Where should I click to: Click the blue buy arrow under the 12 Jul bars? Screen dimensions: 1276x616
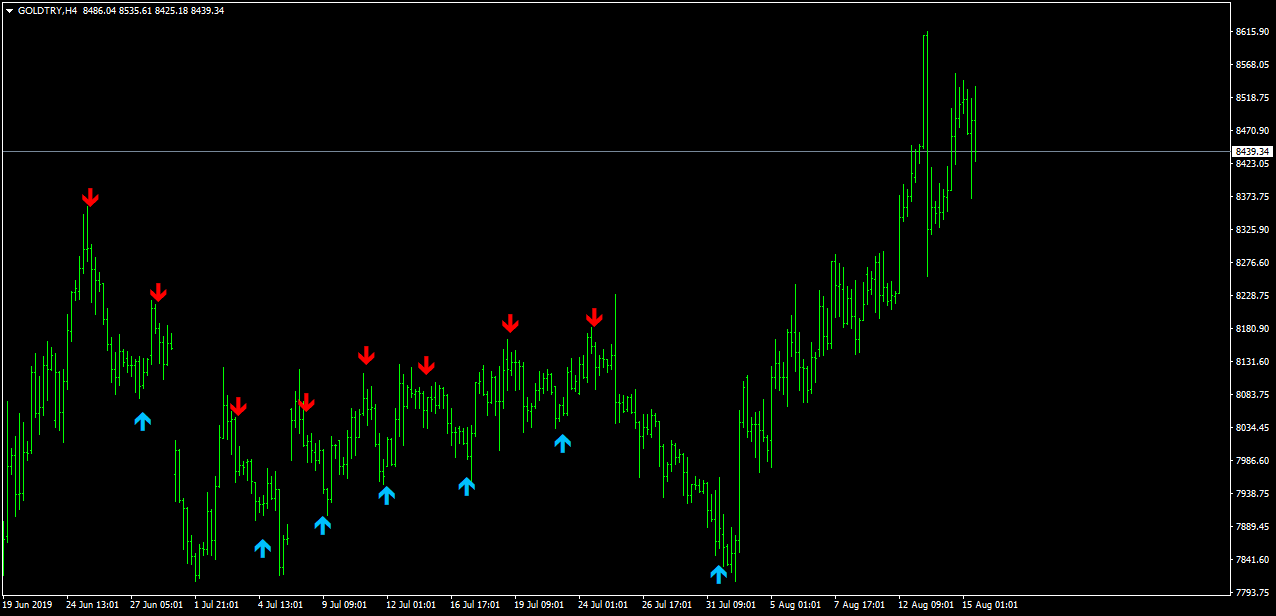point(386,494)
